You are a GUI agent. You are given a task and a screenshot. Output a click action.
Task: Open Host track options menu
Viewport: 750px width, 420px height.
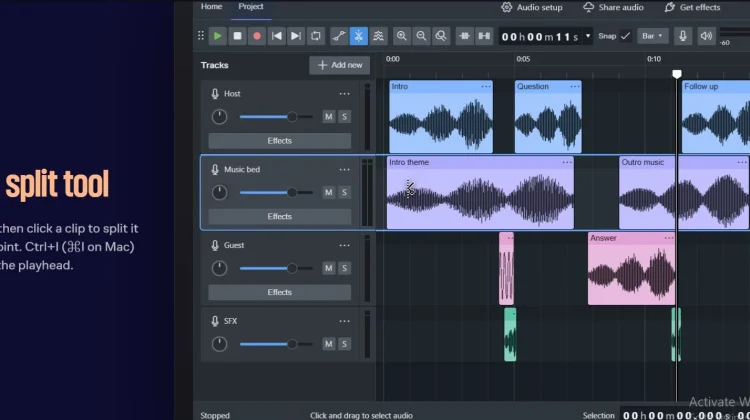tap(344, 94)
